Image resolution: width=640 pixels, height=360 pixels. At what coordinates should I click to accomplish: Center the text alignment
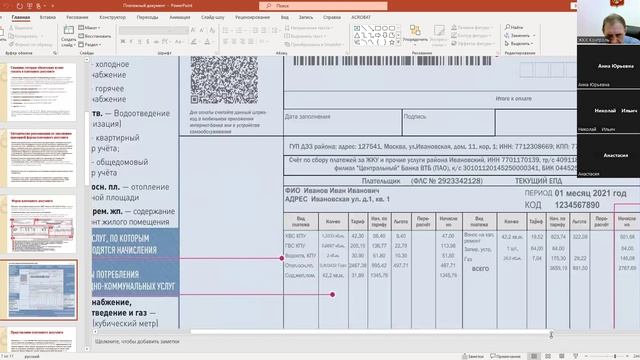click(234, 42)
